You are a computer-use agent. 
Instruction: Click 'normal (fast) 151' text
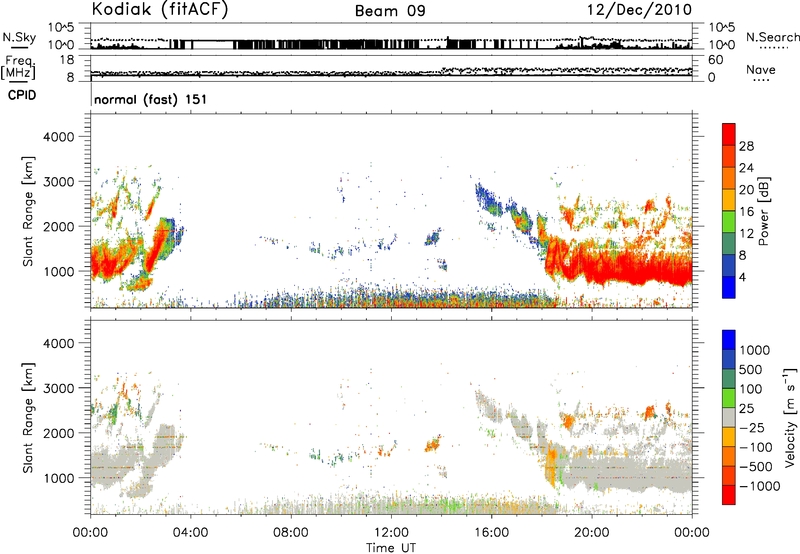[x=151, y=99]
